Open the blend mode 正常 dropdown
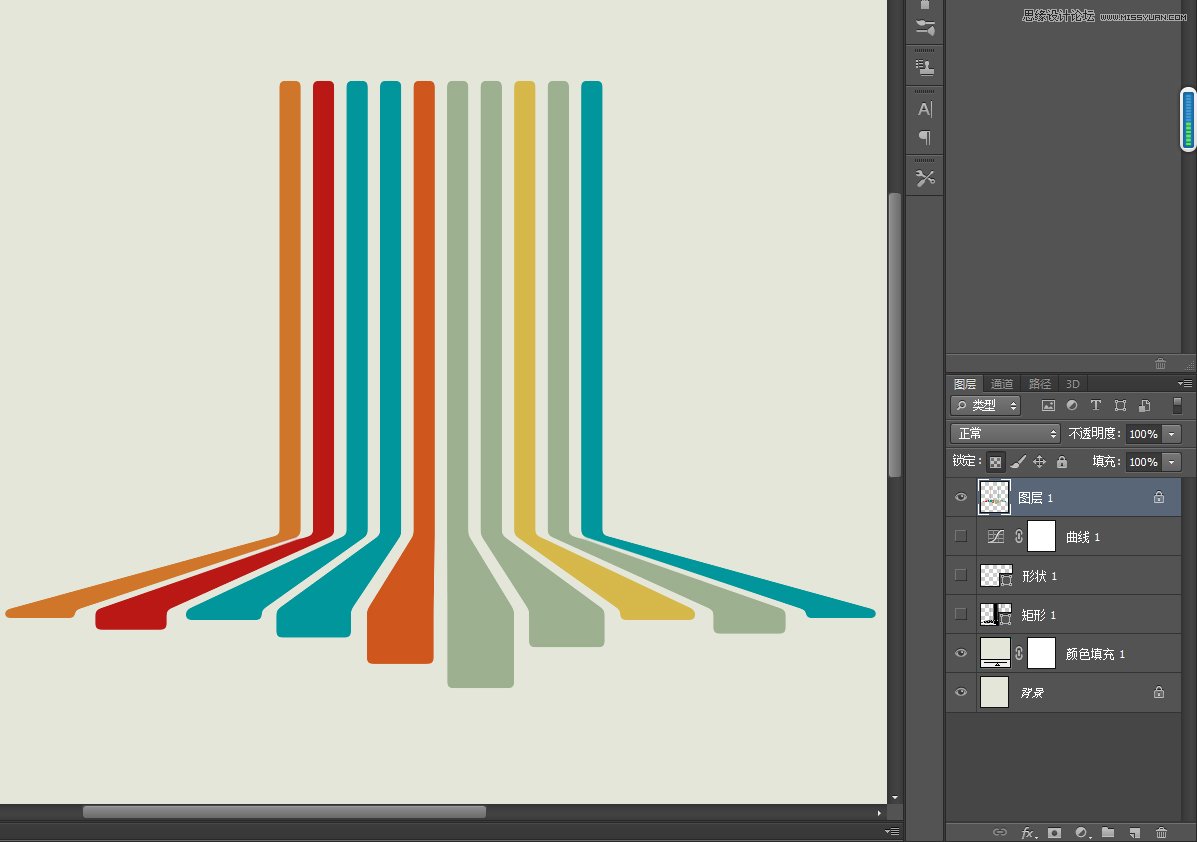This screenshot has width=1197, height=842. pyautogui.click(x=1005, y=434)
